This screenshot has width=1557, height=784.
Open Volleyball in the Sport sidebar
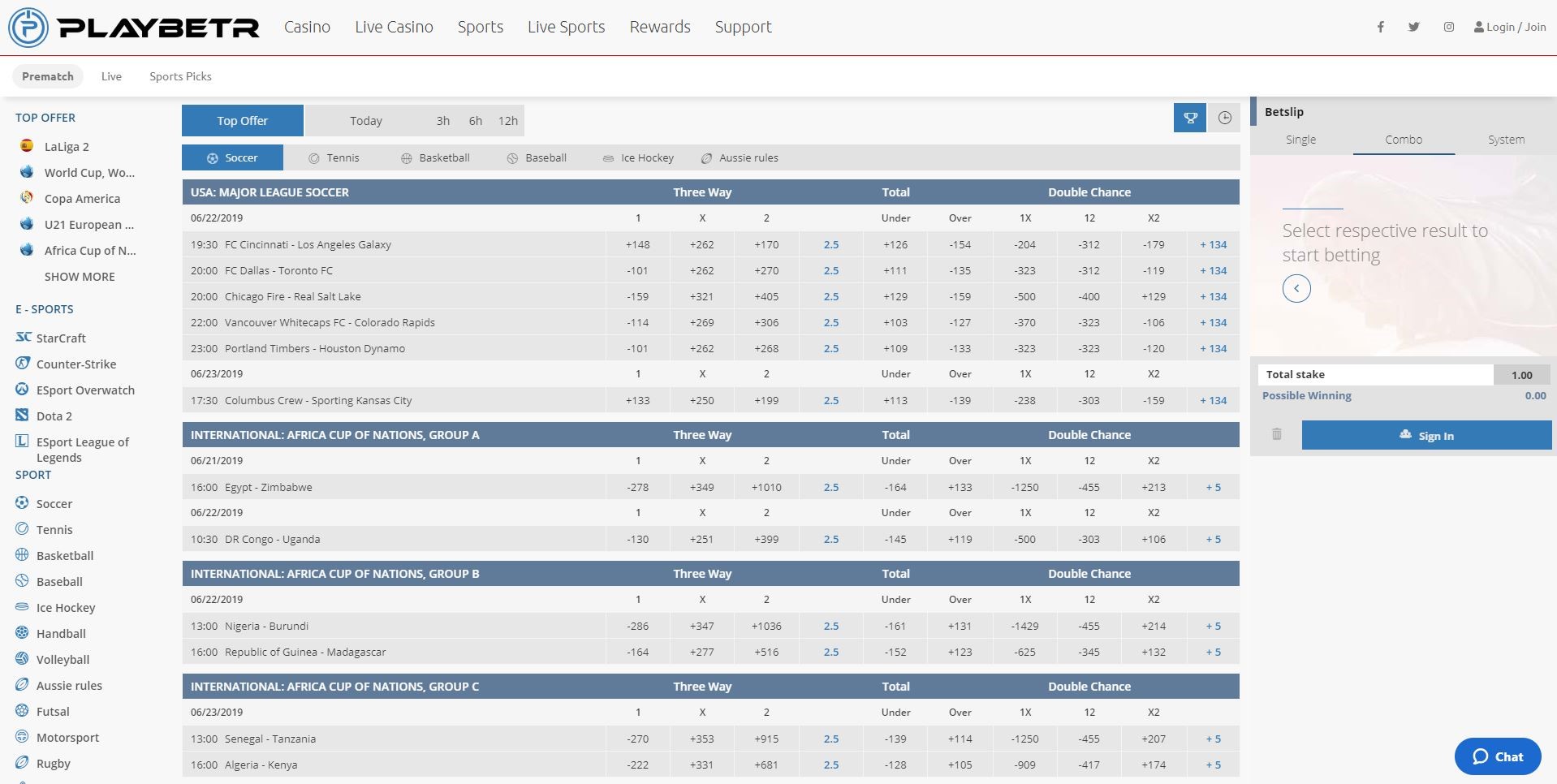(52, 659)
